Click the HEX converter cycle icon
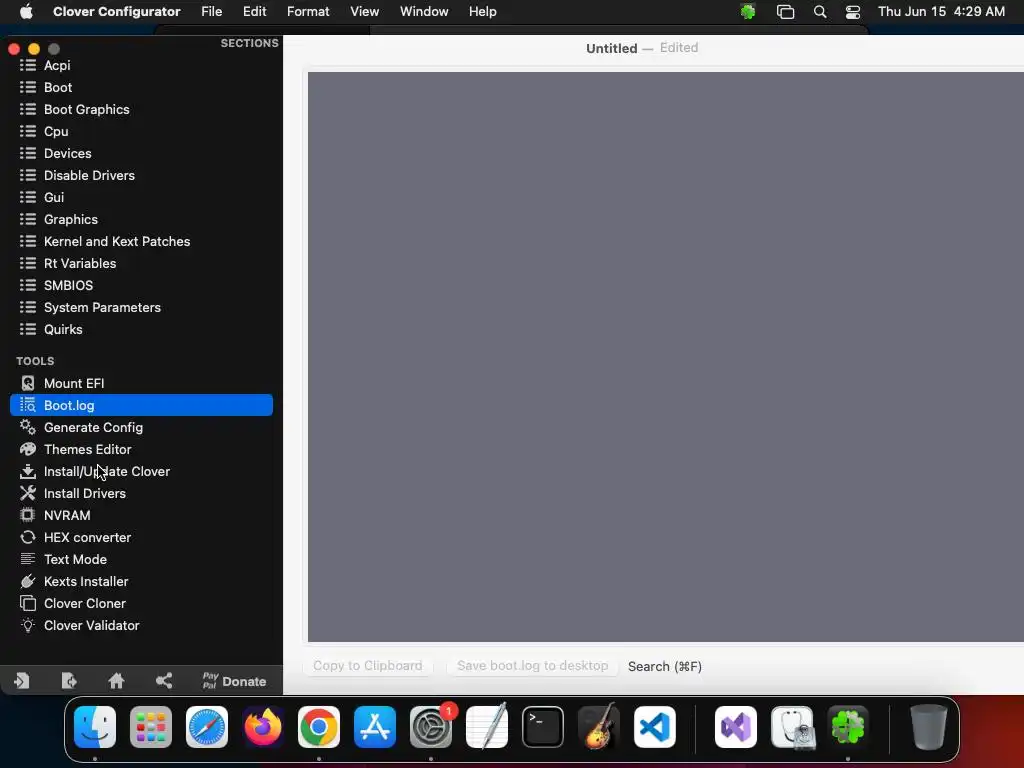Screen dimensions: 1024x768 (x=27, y=537)
